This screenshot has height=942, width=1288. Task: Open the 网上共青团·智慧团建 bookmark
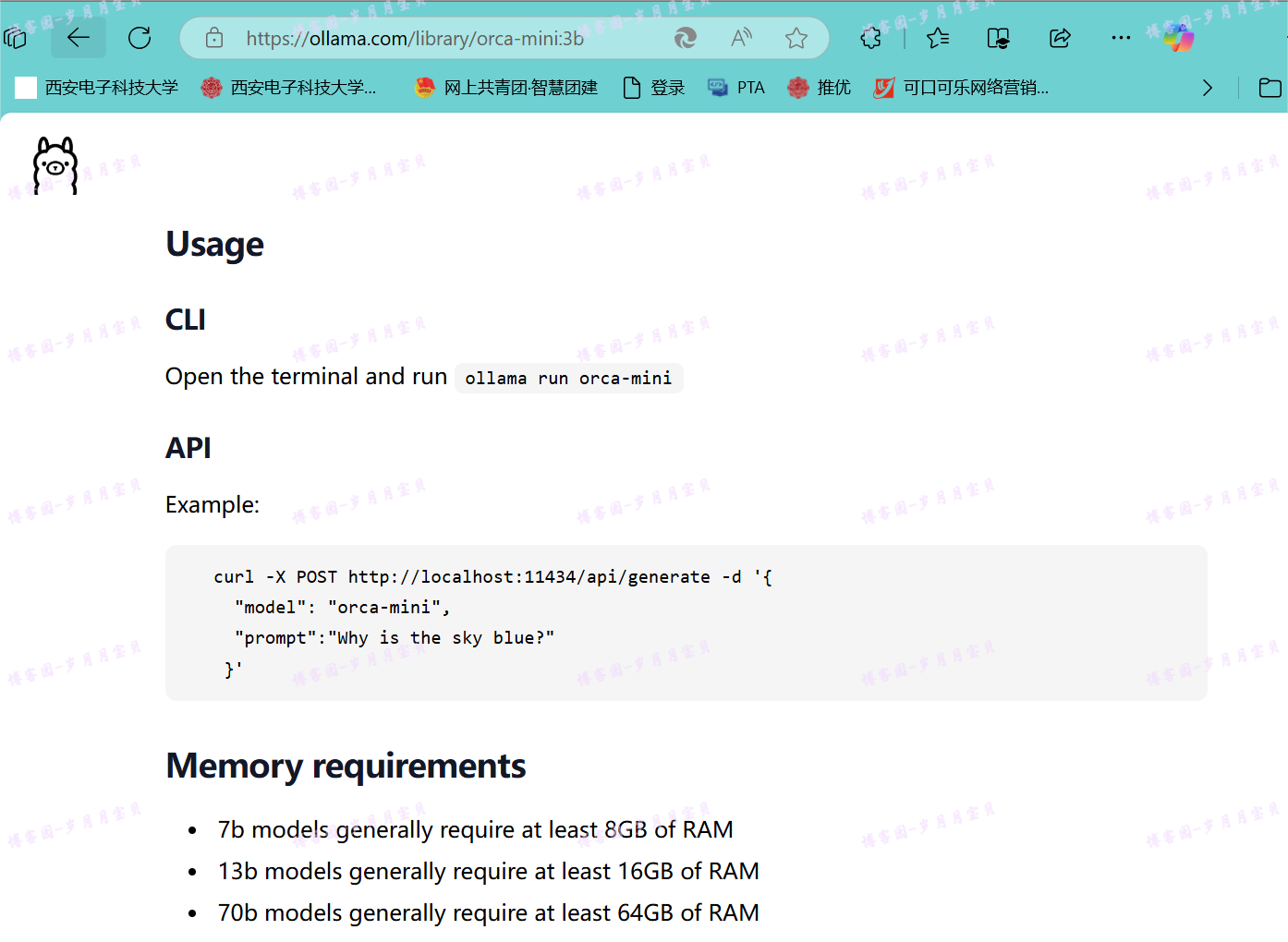506,88
